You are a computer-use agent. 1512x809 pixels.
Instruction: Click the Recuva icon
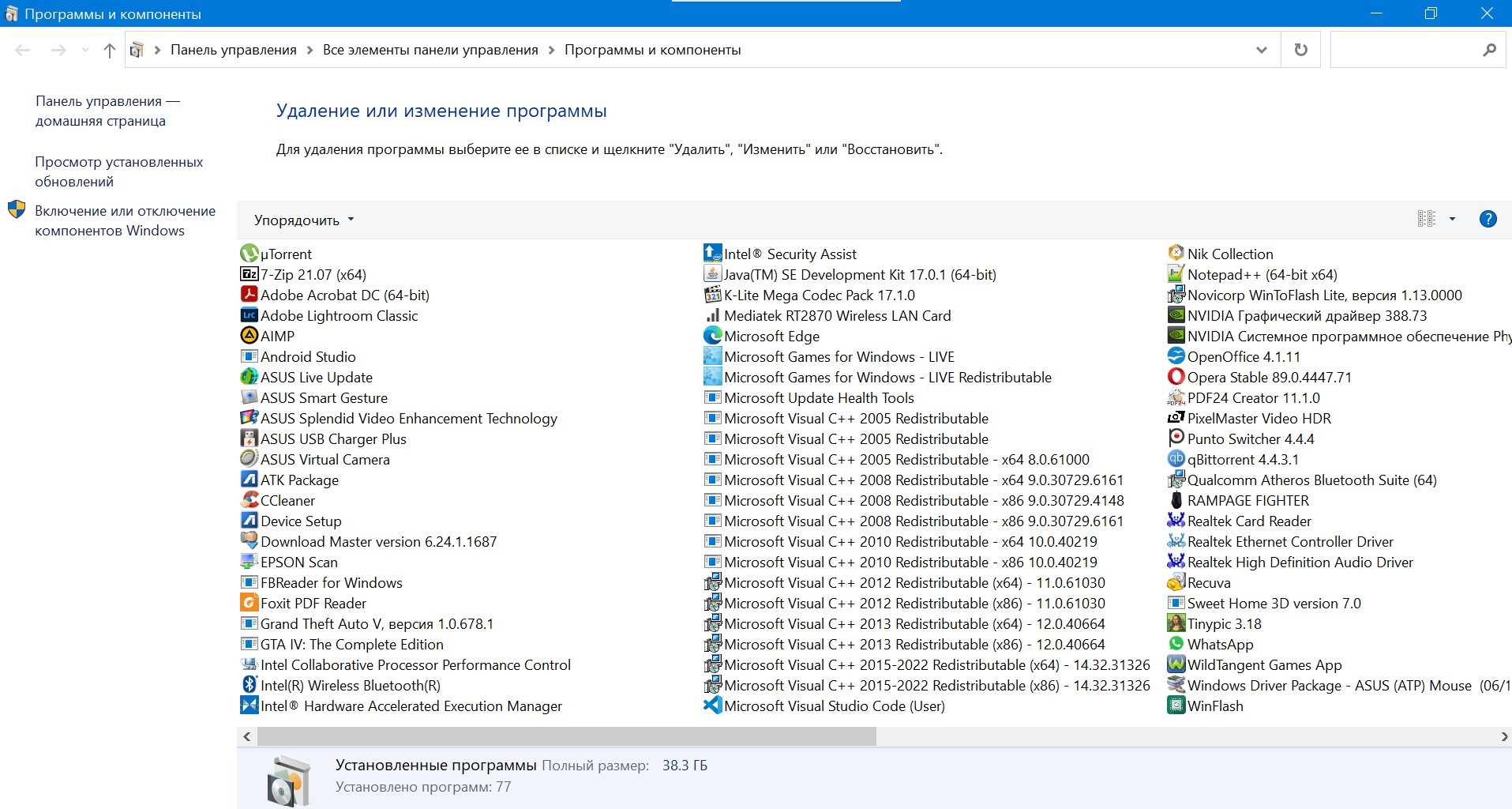click(1176, 582)
